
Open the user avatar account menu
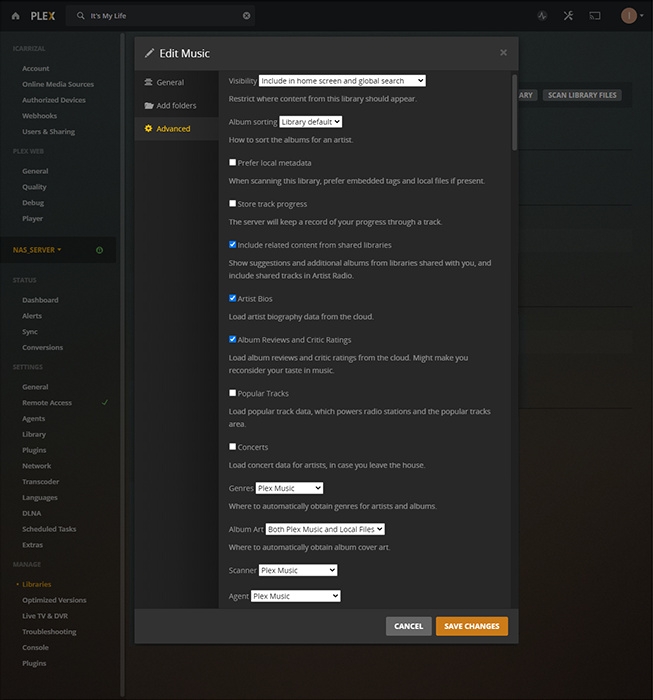click(x=632, y=16)
